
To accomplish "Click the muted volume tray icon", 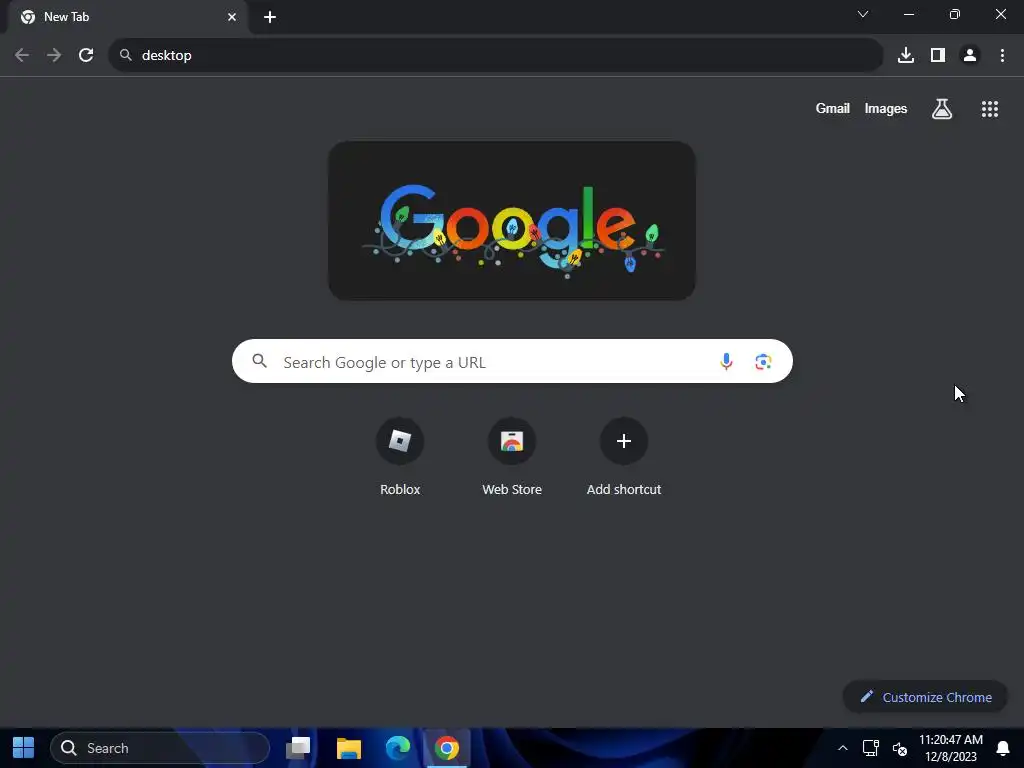I will pyautogui.click(x=900, y=748).
